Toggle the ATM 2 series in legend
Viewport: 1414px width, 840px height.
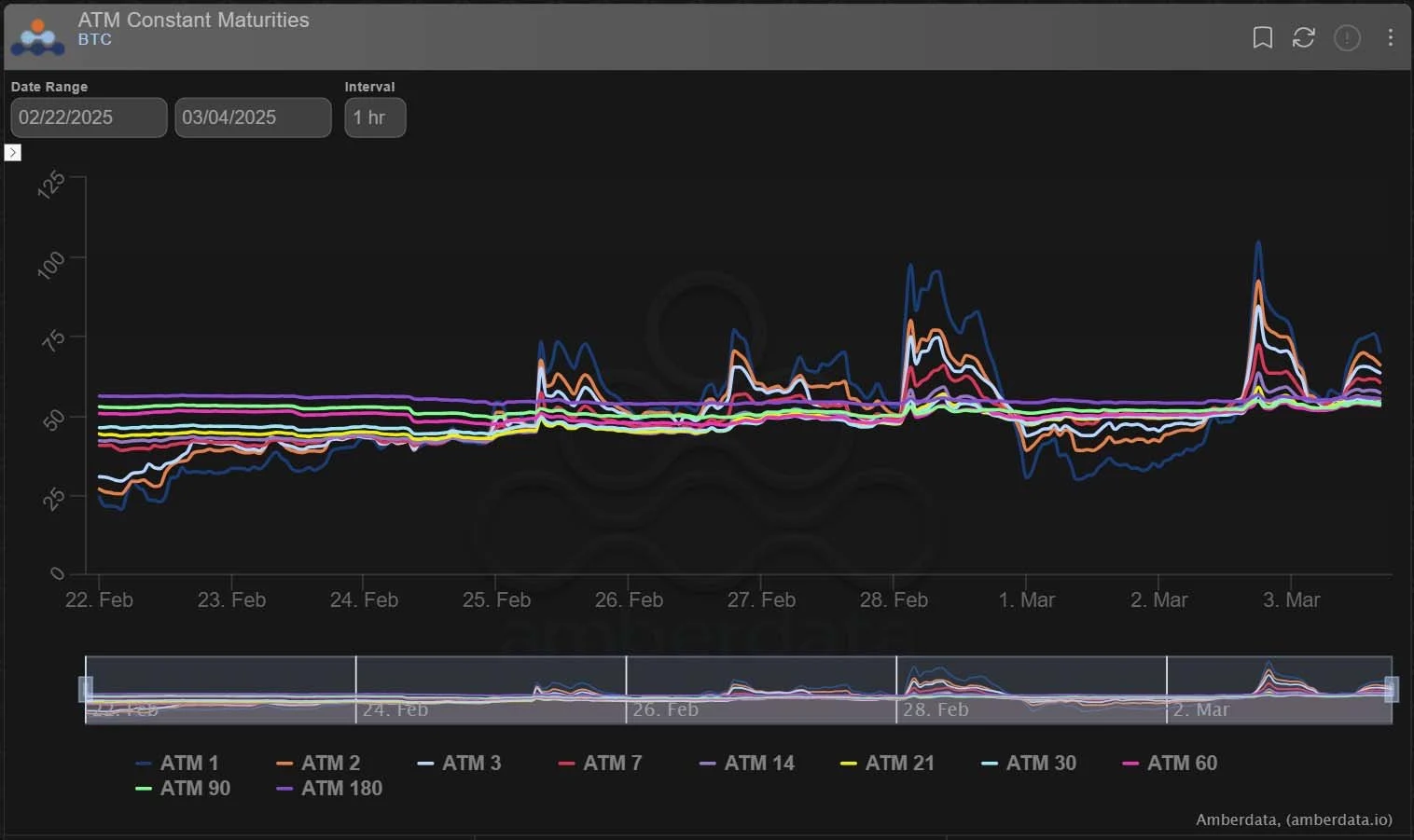click(x=318, y=763)
